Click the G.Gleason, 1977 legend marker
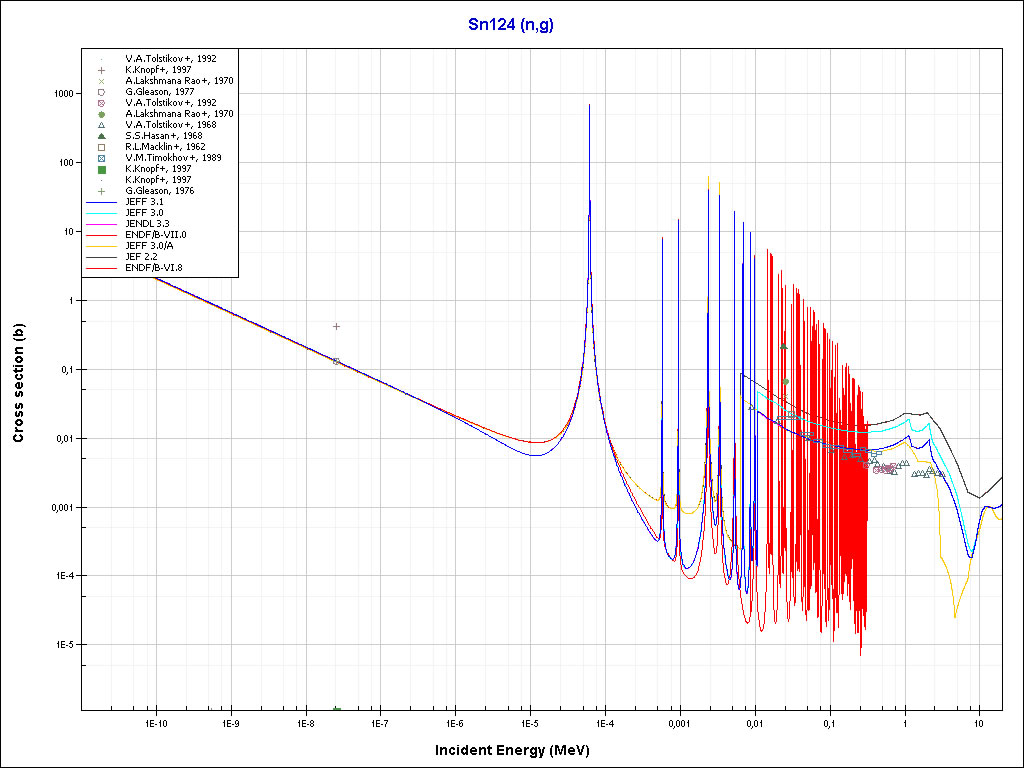The image size is (1024, 768). point(101,92)
